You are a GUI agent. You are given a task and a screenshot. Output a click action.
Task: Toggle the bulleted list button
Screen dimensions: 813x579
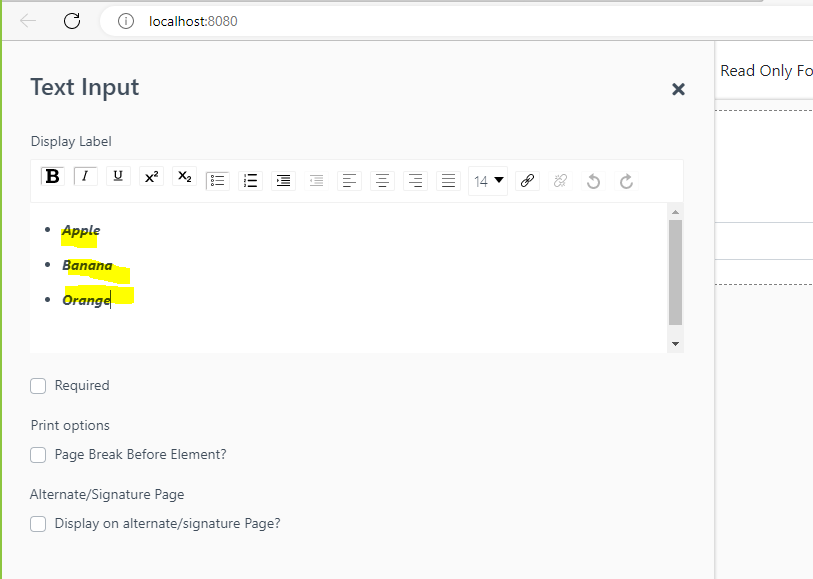(217, 181)
